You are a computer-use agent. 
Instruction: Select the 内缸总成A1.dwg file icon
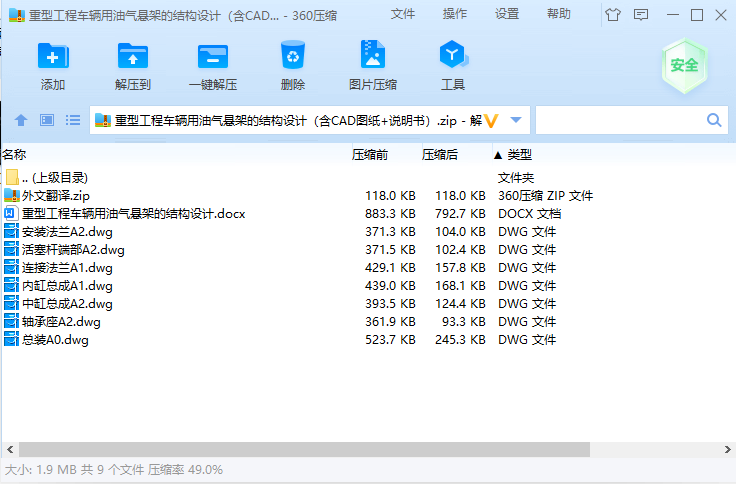(x=12, y=285)
